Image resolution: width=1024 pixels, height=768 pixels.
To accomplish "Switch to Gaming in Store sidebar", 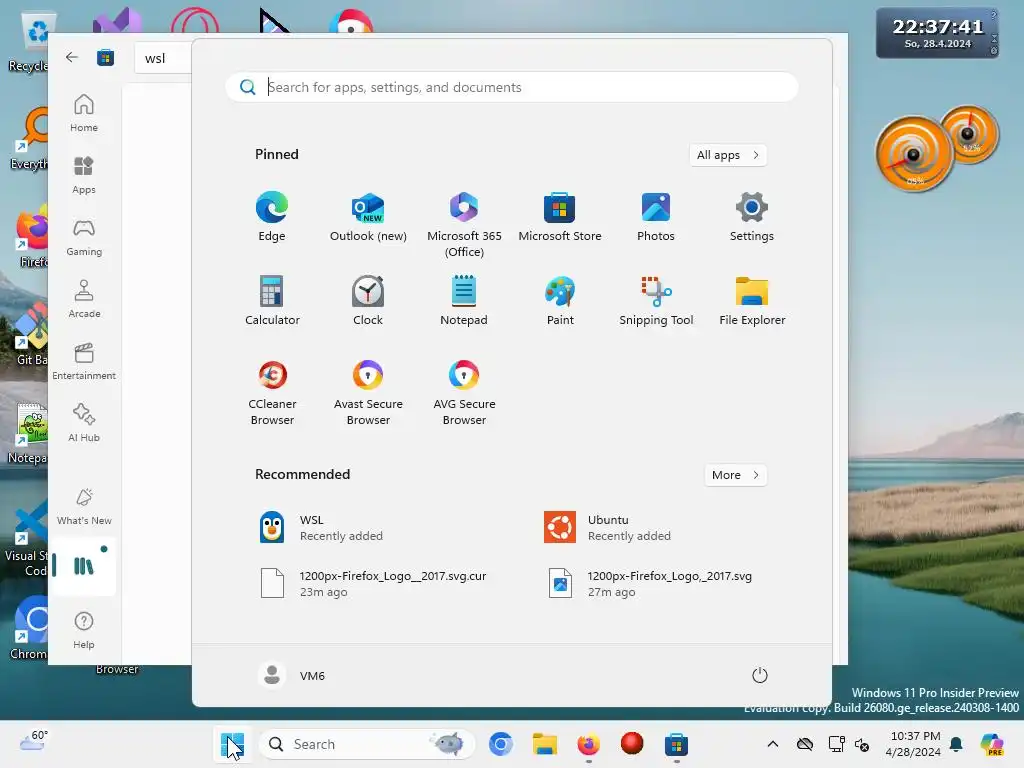I will coord(84,237).
